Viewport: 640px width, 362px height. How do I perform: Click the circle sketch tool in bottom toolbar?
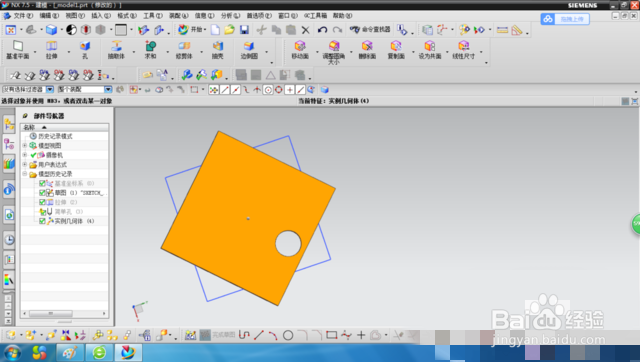click(x=288, y=335)
